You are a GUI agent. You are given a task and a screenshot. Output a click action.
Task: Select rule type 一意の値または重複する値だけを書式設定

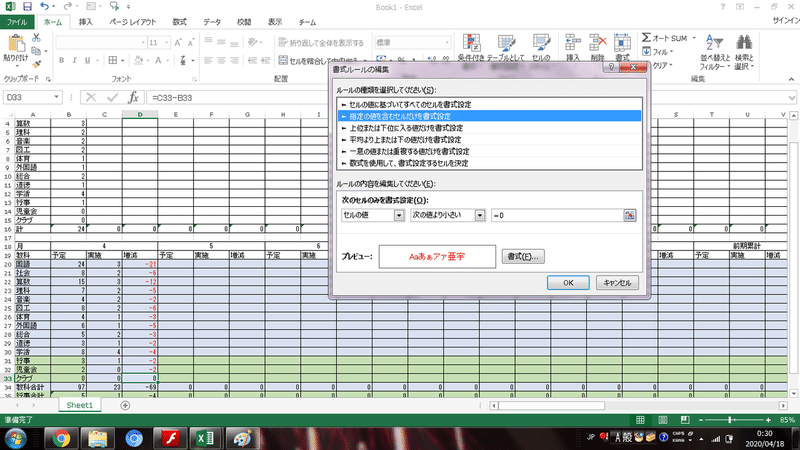coord(489,152)
